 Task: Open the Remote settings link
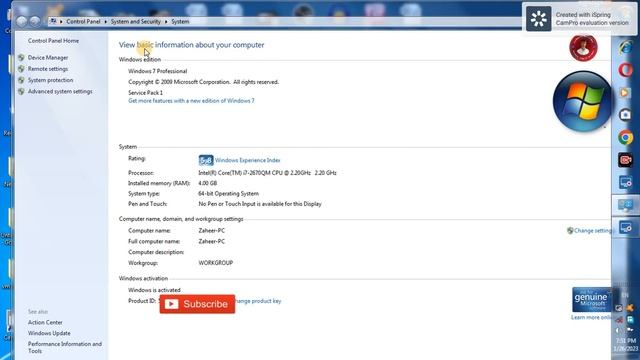[x=48, y=69]
